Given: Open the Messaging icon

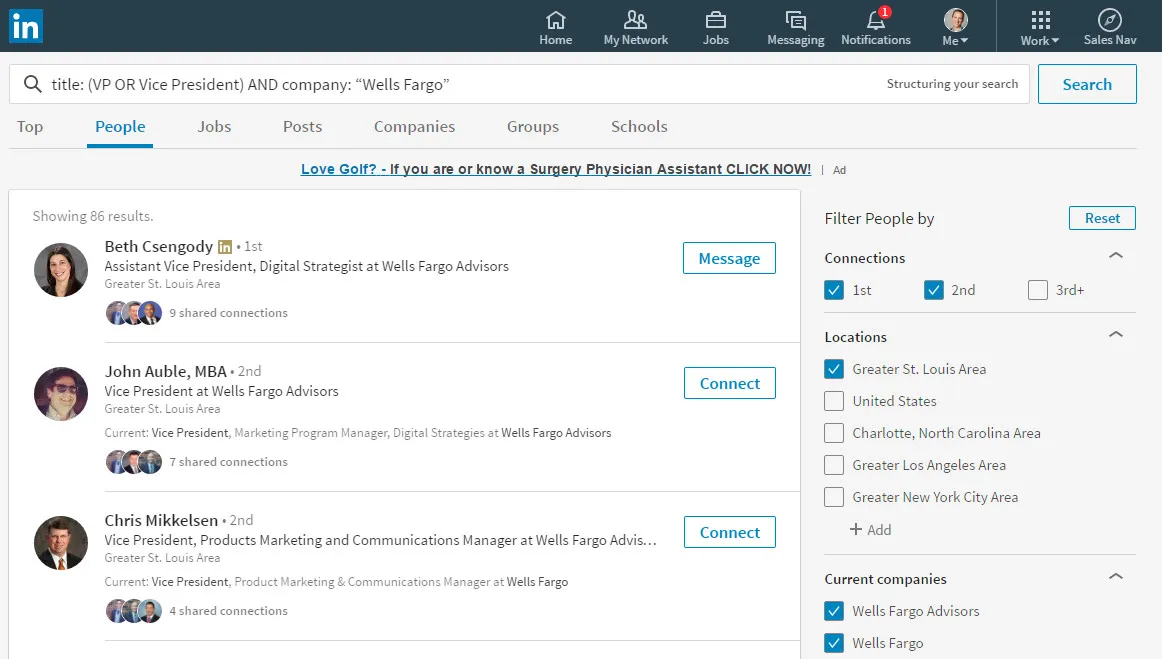Looking at the screenshot, I should (x=795, y=20).
